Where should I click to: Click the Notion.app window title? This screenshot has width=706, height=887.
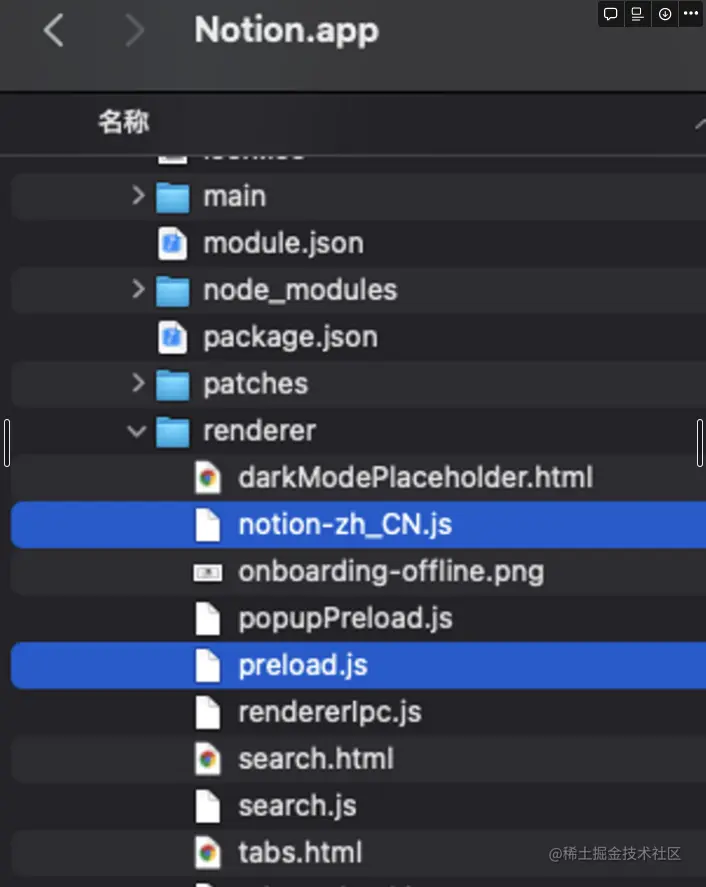click(x=287, y=30)
